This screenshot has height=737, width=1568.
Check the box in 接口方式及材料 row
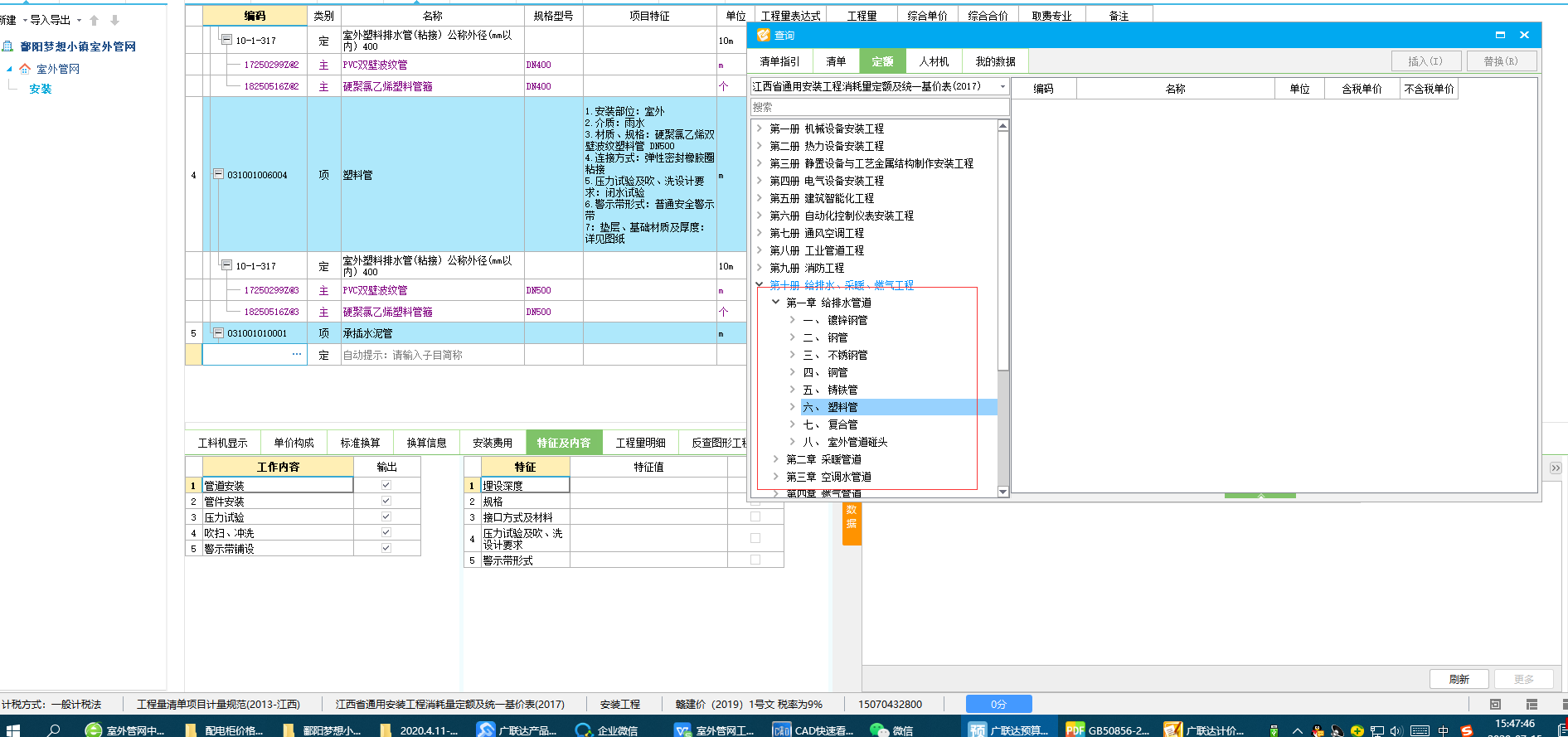pos(755,516)
